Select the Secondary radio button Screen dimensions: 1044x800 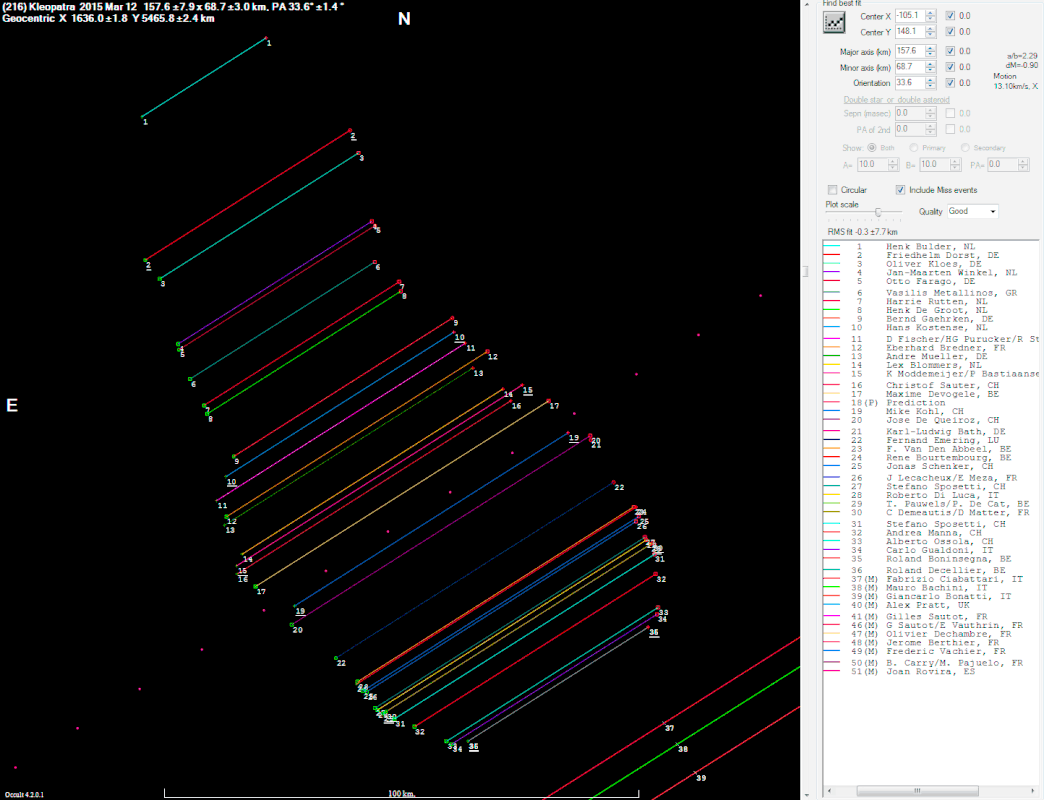tap(965, 148)
